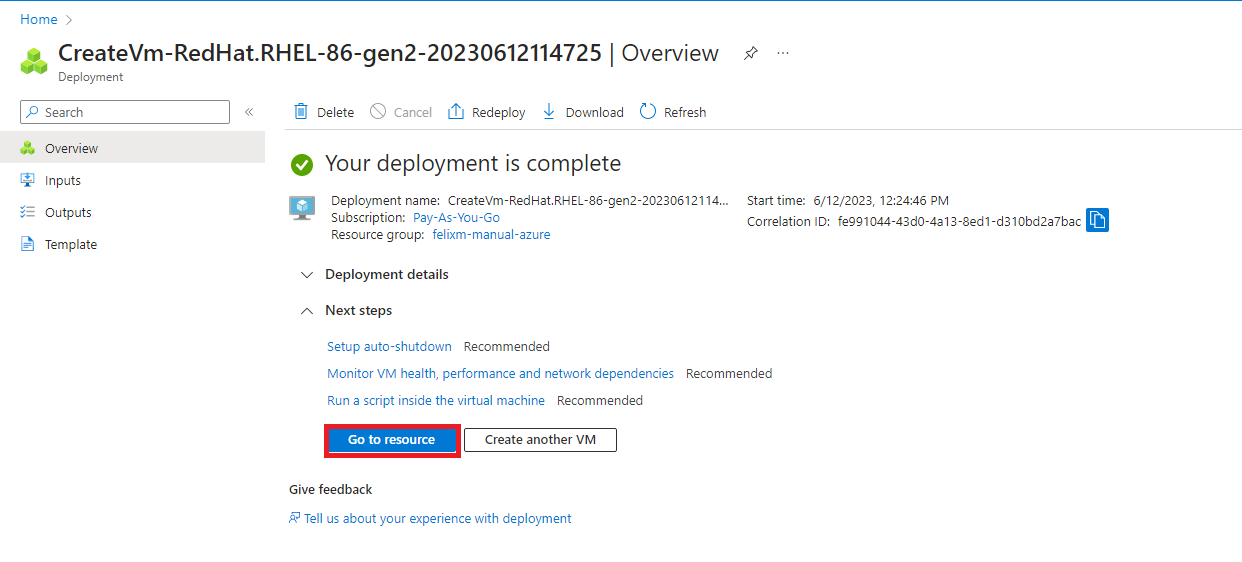
Task: Open the Outputs menu item
Action: 132,212
